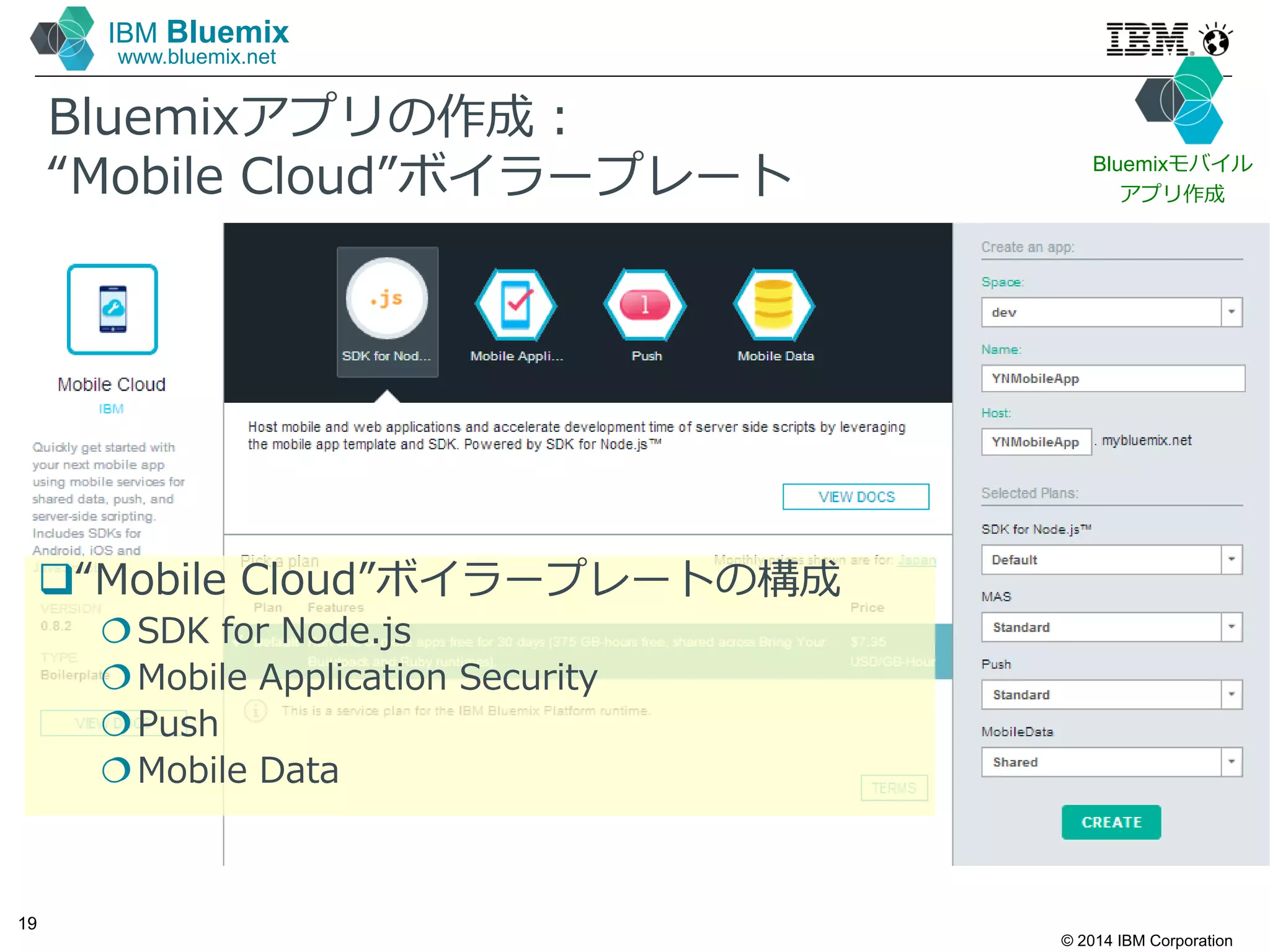The image size is (1270, 952).
Task: Click the Host field before mybluemix.net
Action: pos(1036,442)
